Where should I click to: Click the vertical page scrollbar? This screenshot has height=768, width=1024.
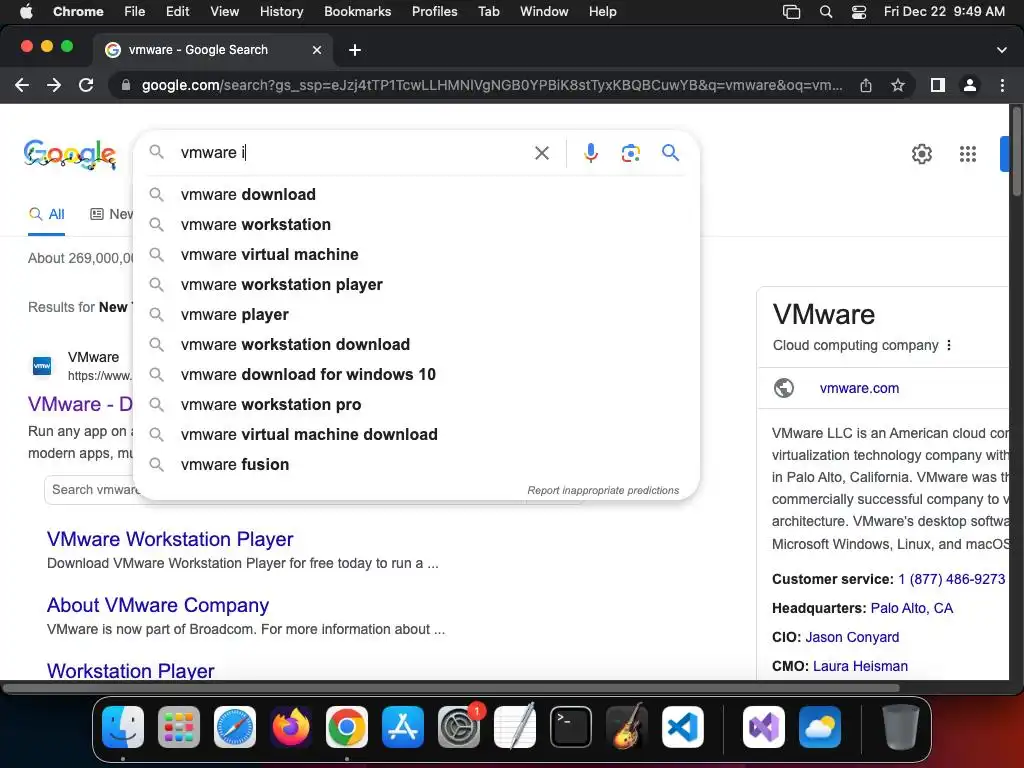[x=1016, y=150]
